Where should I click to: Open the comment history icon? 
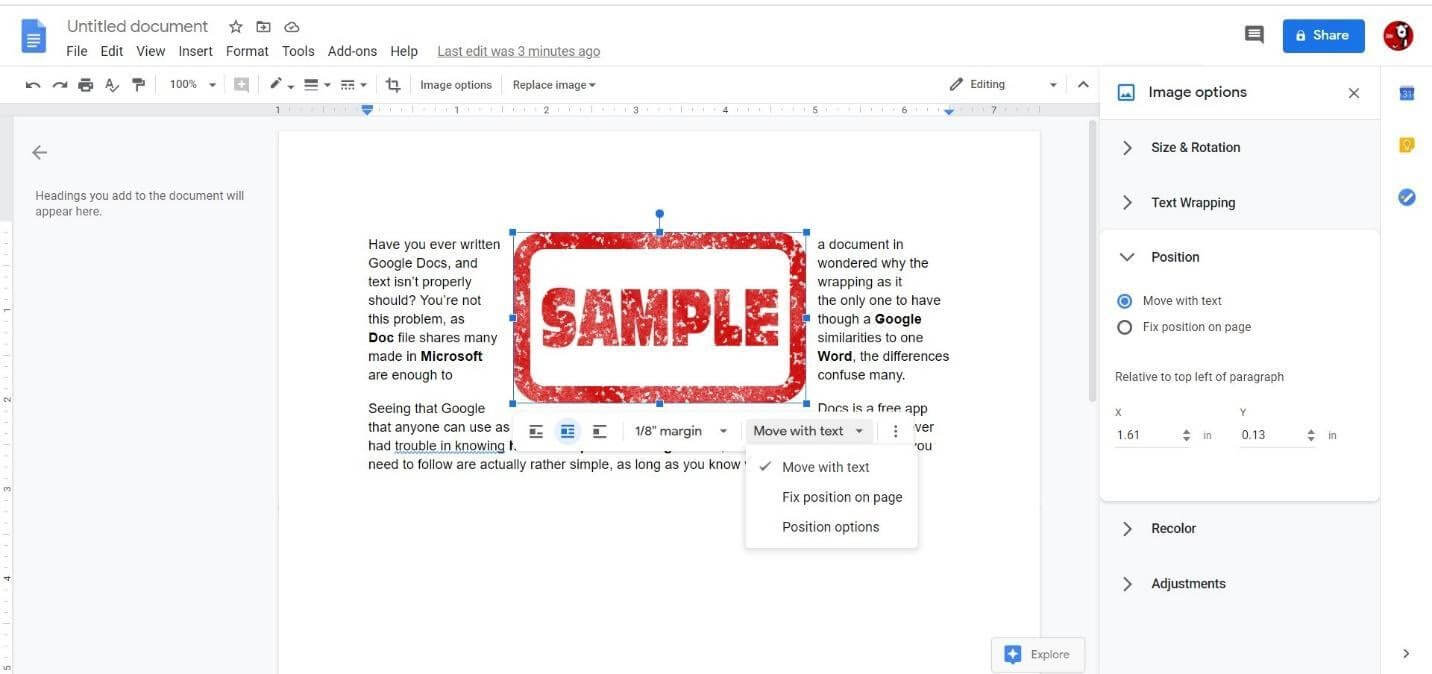tap(1254, 35)
